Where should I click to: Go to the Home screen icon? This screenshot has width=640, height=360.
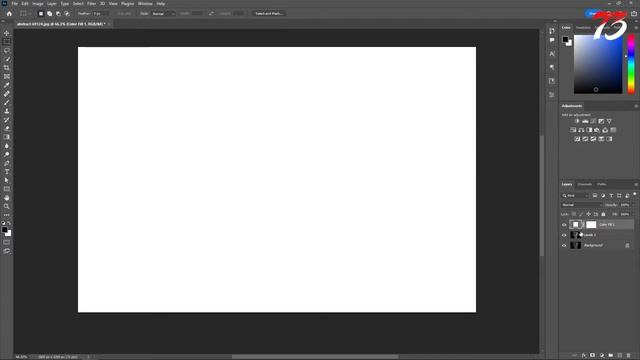pyautogui.click(x=9, y=13)
